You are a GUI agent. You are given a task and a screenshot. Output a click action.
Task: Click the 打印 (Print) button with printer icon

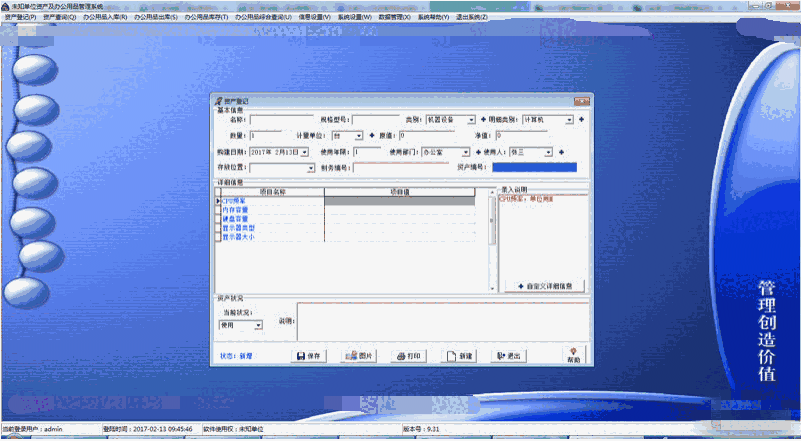pos(409,356)
